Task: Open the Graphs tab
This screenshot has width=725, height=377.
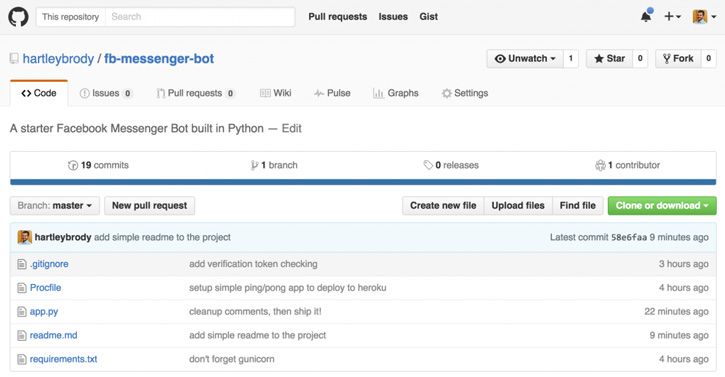Action: tap(396, 93)
